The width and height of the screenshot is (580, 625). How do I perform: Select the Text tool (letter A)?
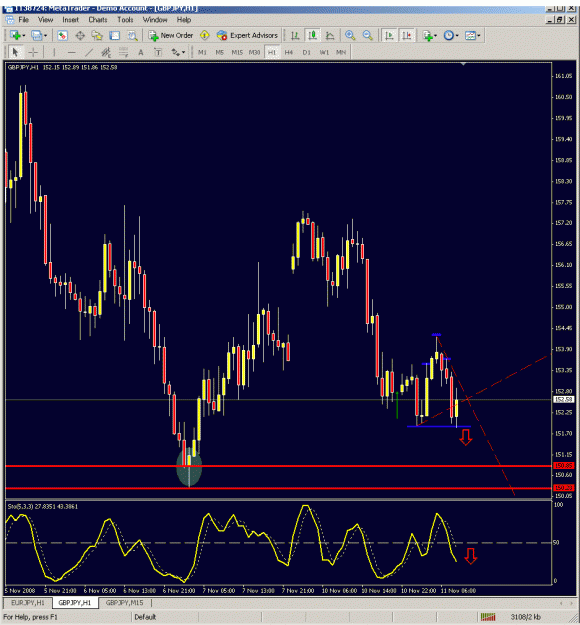point(141,52)
